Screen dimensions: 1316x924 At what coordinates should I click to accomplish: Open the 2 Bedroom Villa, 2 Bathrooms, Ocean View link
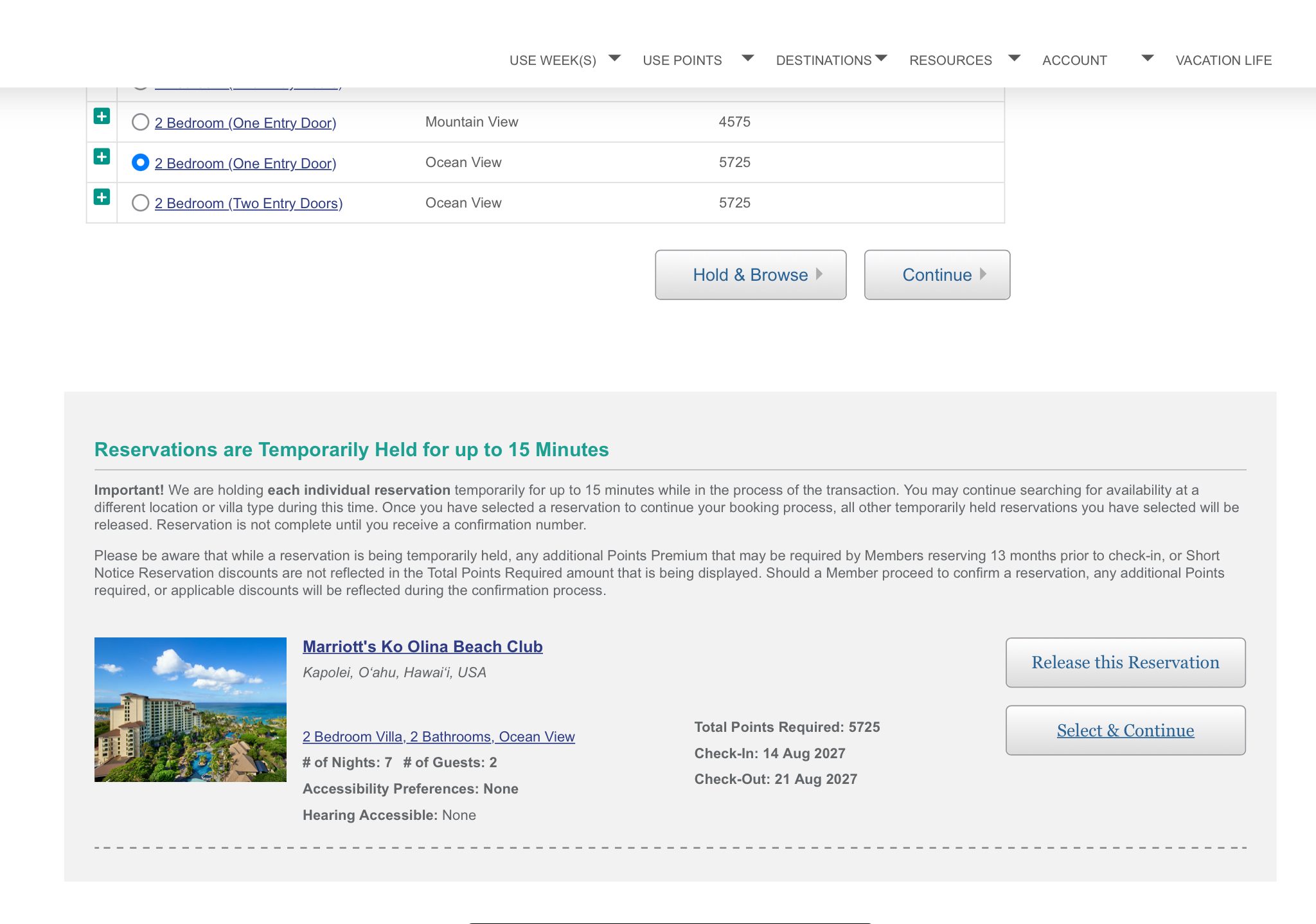point(438,737)
